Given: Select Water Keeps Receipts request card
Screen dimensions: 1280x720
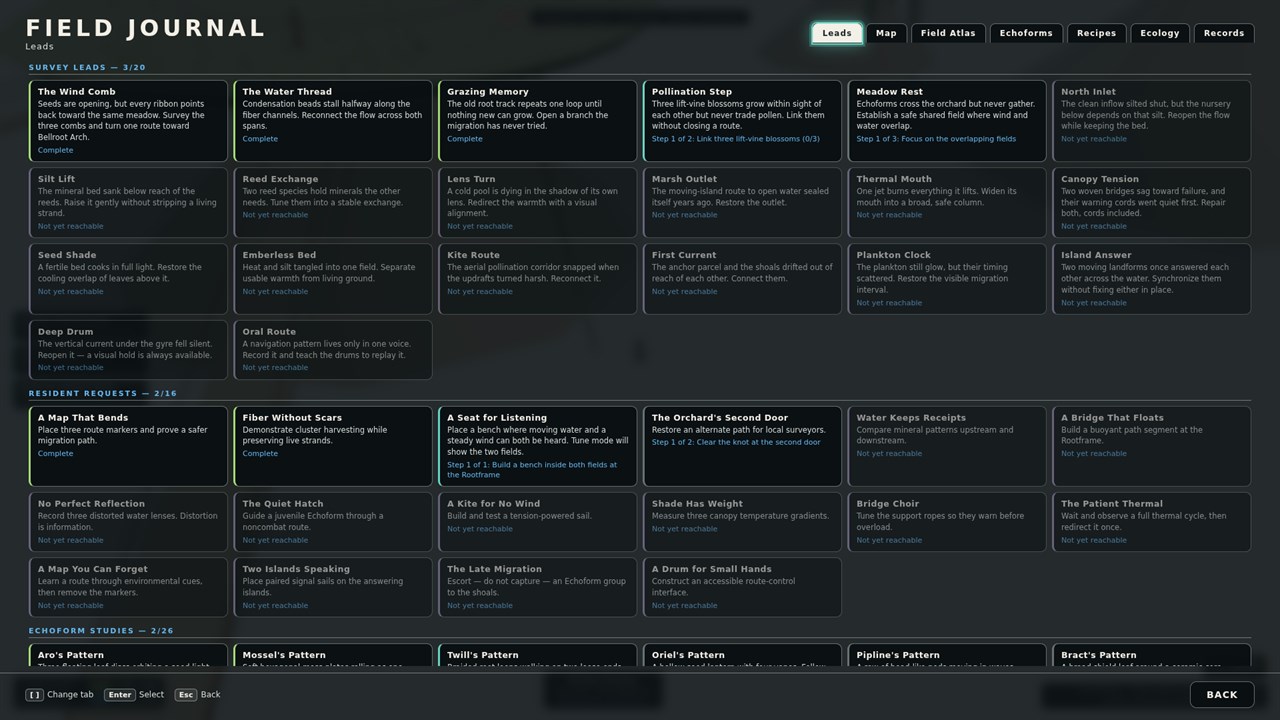Looking at the screenshot, I should coord(947,446).
